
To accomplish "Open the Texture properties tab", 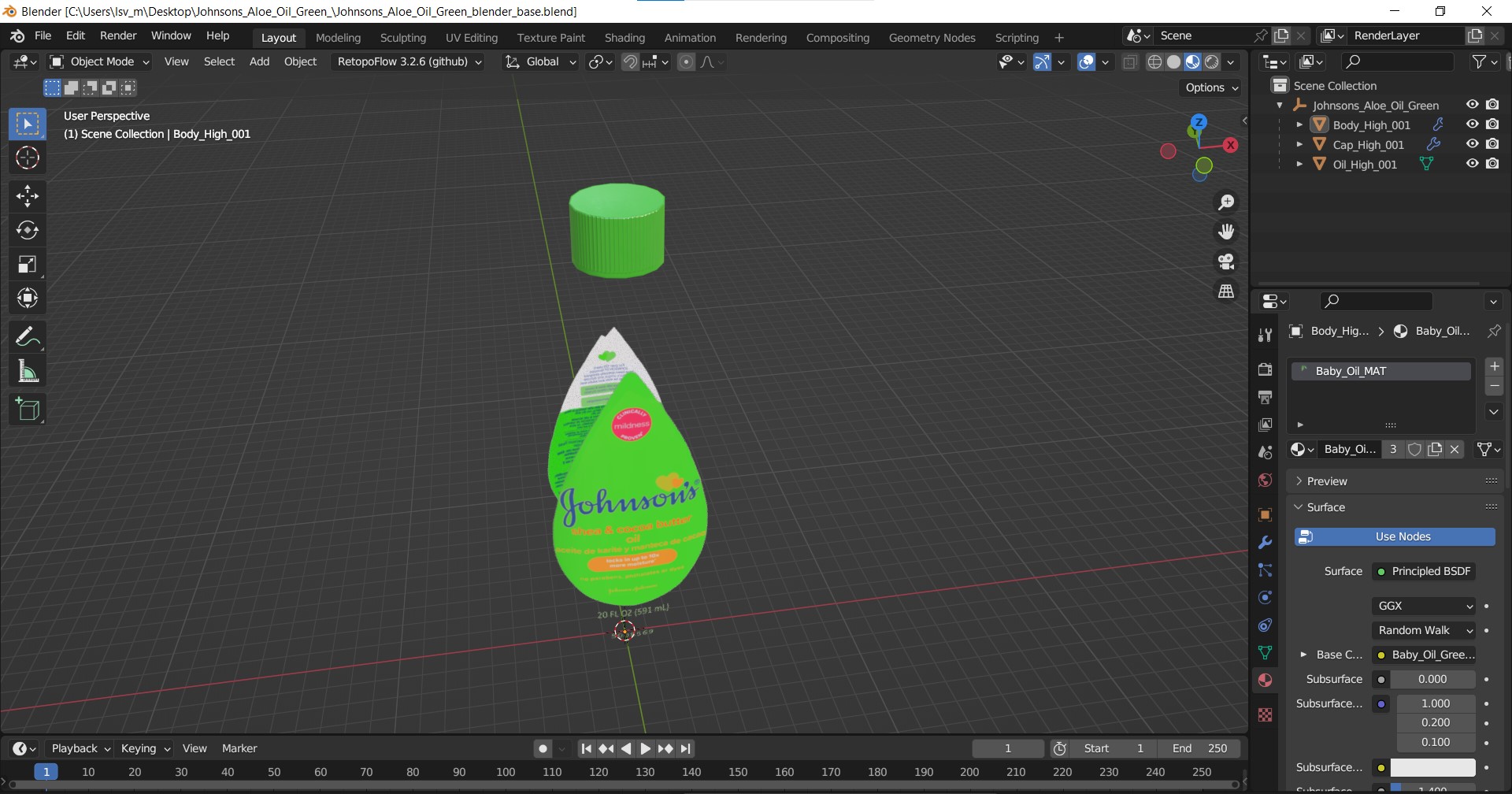I will click(1265, 714).
